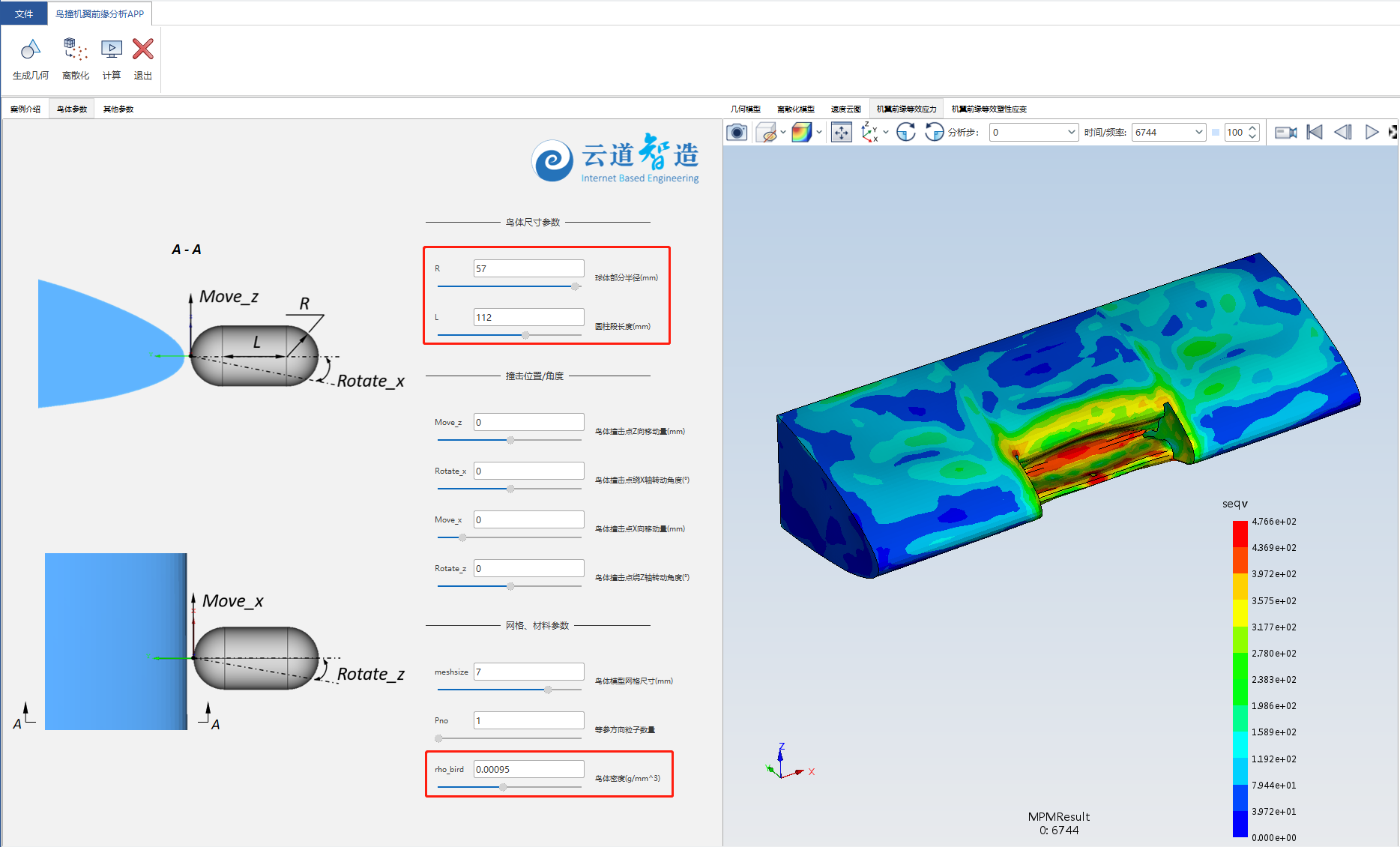The width and height of the screenshot is (1400, 847).
Task: Click the meshsize input field showing 7
Action: coord(528,672)
